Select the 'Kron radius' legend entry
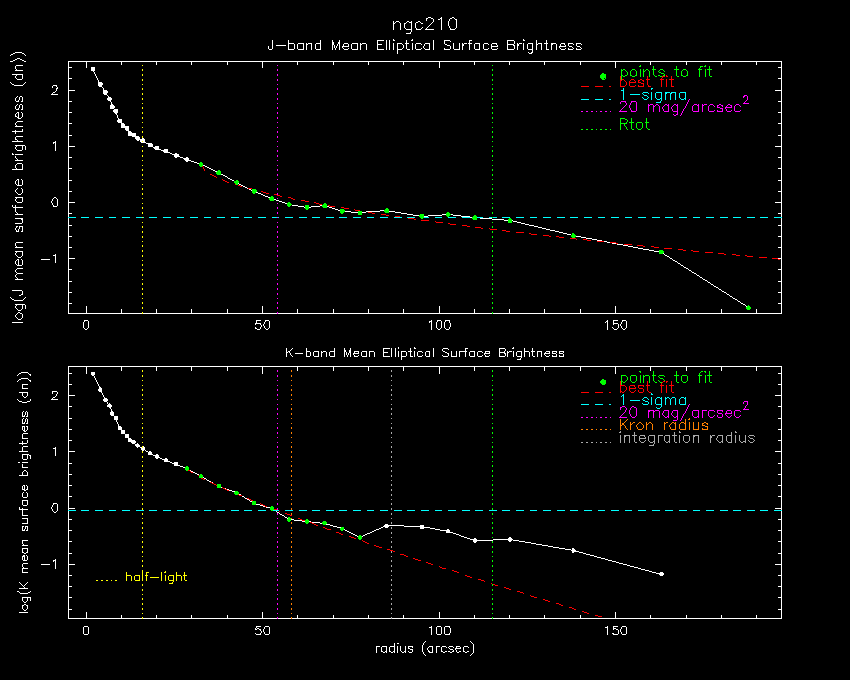850x680 pixels. coord(663,426)
